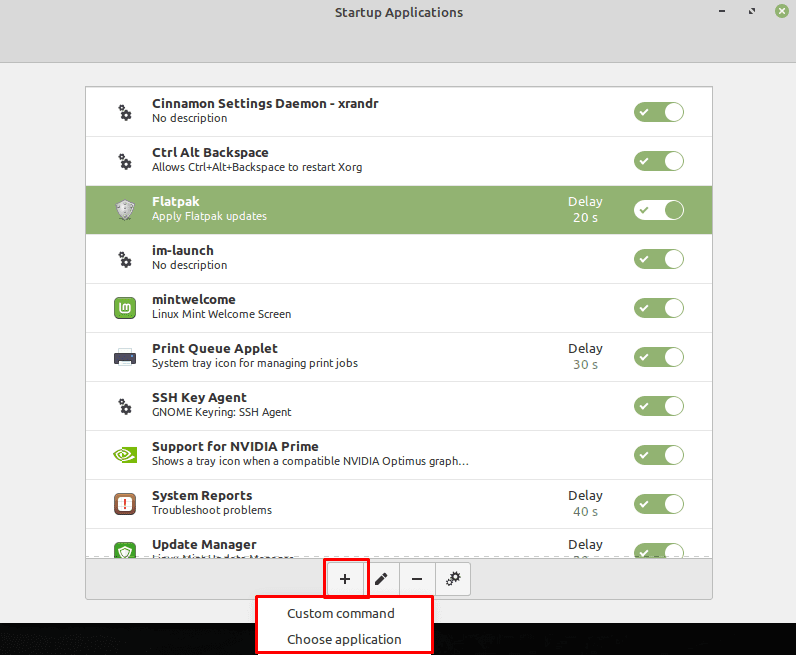796x655 pixels.
Task: Click 'Linux Mint Welcome Screen' description
Action: [x=221, y=314]
